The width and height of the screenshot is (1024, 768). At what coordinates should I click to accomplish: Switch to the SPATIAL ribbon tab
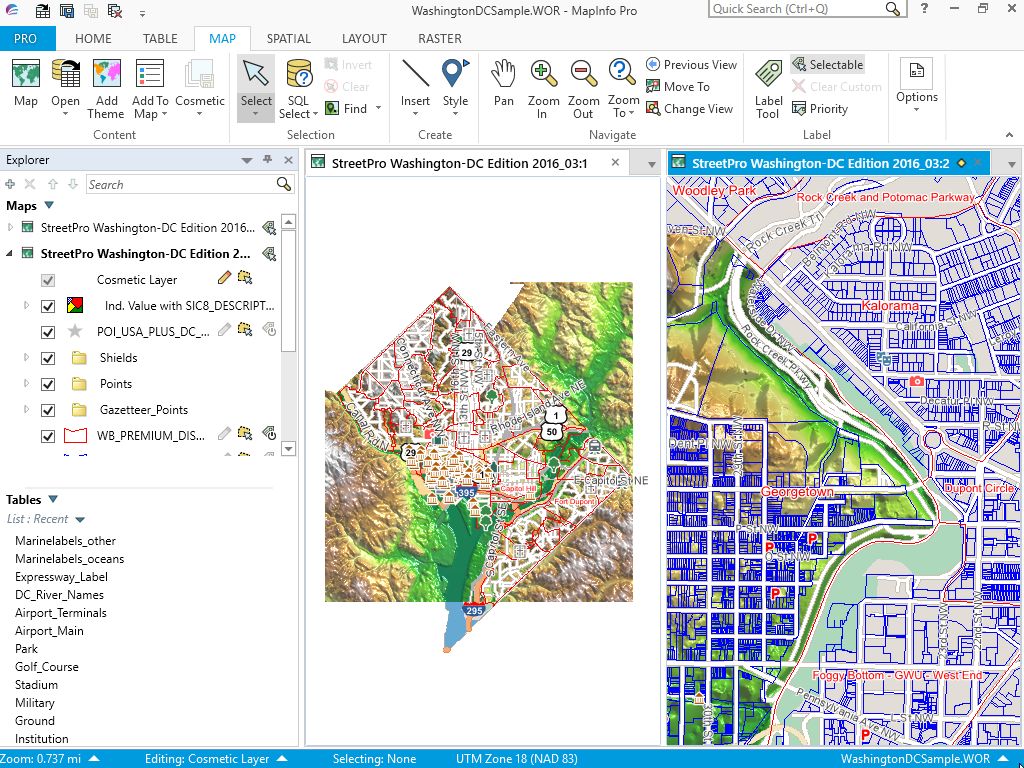pyautogui.click(x=288, y=39)
